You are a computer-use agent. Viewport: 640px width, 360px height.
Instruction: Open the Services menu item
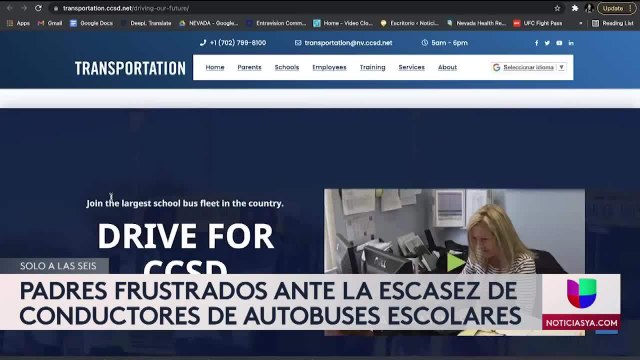pyautogui.click(x=411, y=67)
